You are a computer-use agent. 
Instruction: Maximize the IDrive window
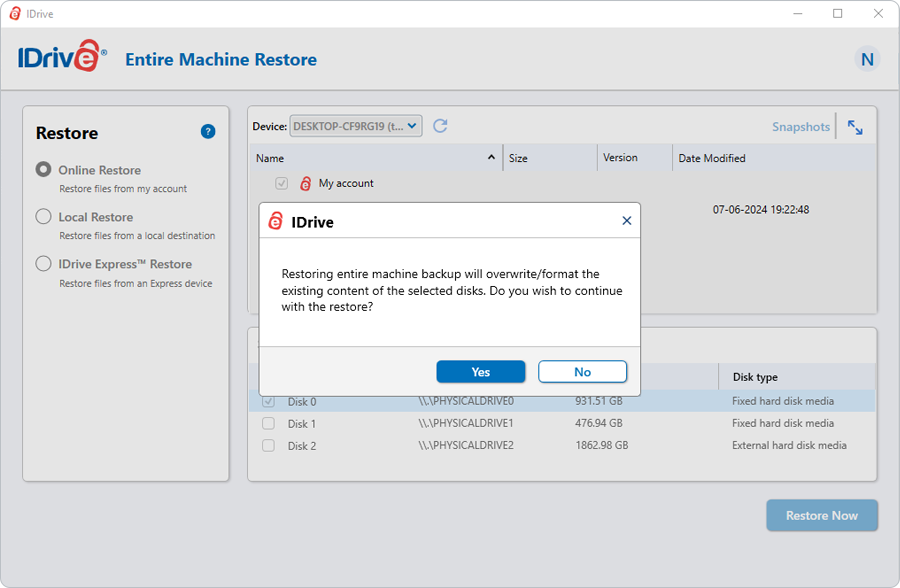(x=837, y=13)
